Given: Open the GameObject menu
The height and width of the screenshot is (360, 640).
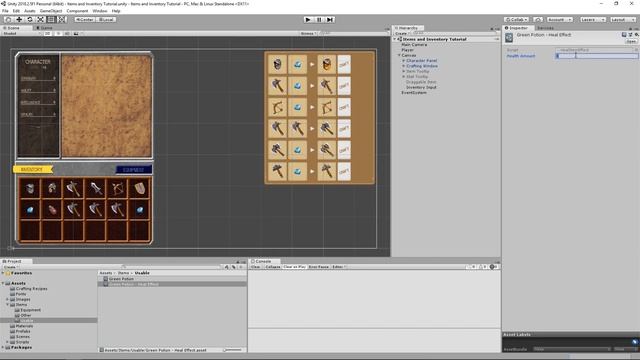Looking at the screenshot, I should tap(51, 11).
